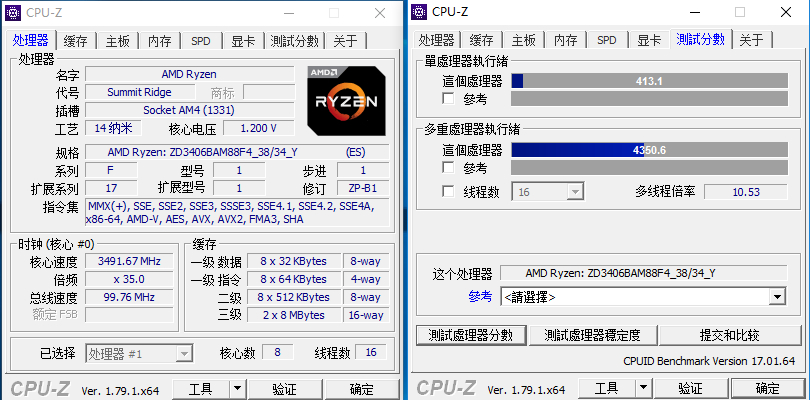The width and height of the screenshot is (810, 400).
Task: Expand the 參考 <請選擇> dropdown
Action: [643, 297]
